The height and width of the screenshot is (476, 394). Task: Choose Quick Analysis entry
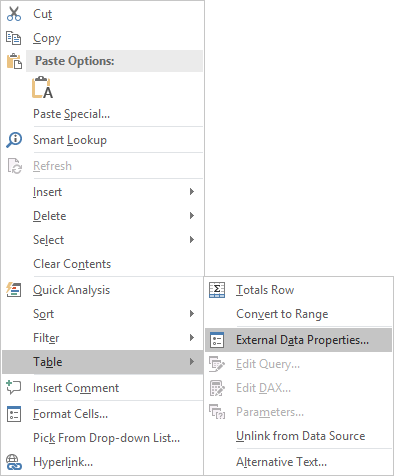coord(102,290)
